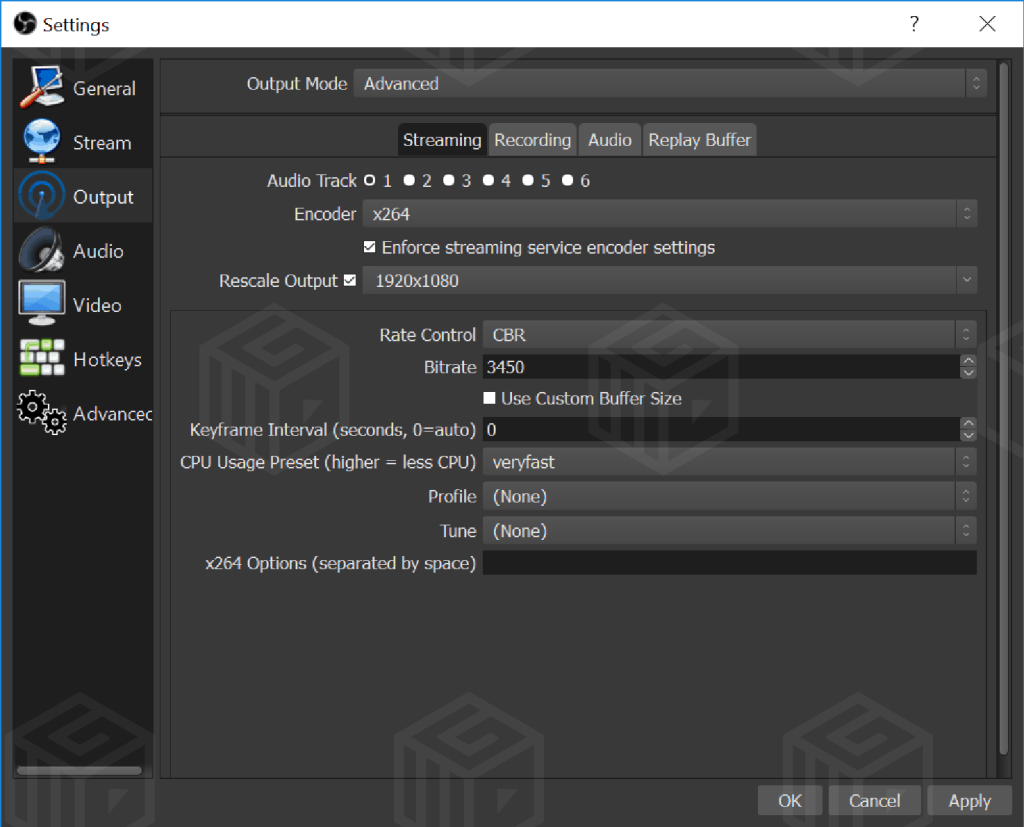Click the settings panel vertical scrollbar
The width and height of the screenshot is (1024, 827).
(1004, 409)
